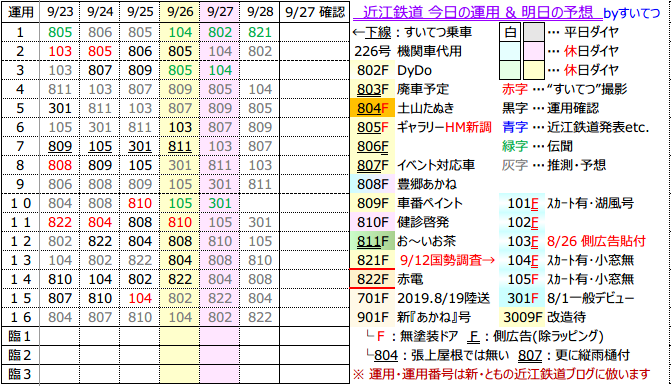The image size is (671, 386).
Task: Select the 9/26 column header
Action: [180, 12]
